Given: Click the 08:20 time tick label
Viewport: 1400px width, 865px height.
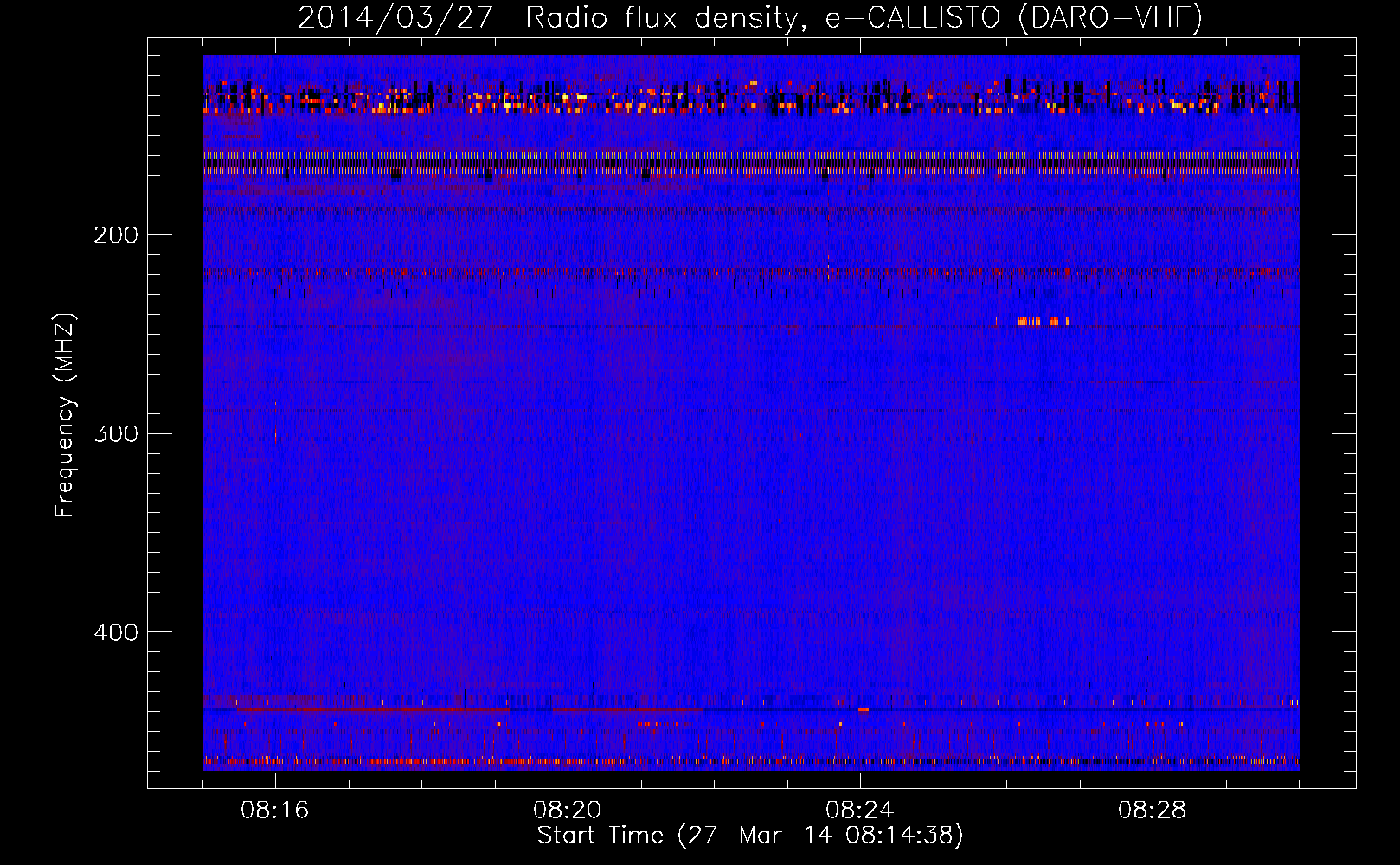Looking at the screenshot, I should pyautogui.click(x=568, y=811).
